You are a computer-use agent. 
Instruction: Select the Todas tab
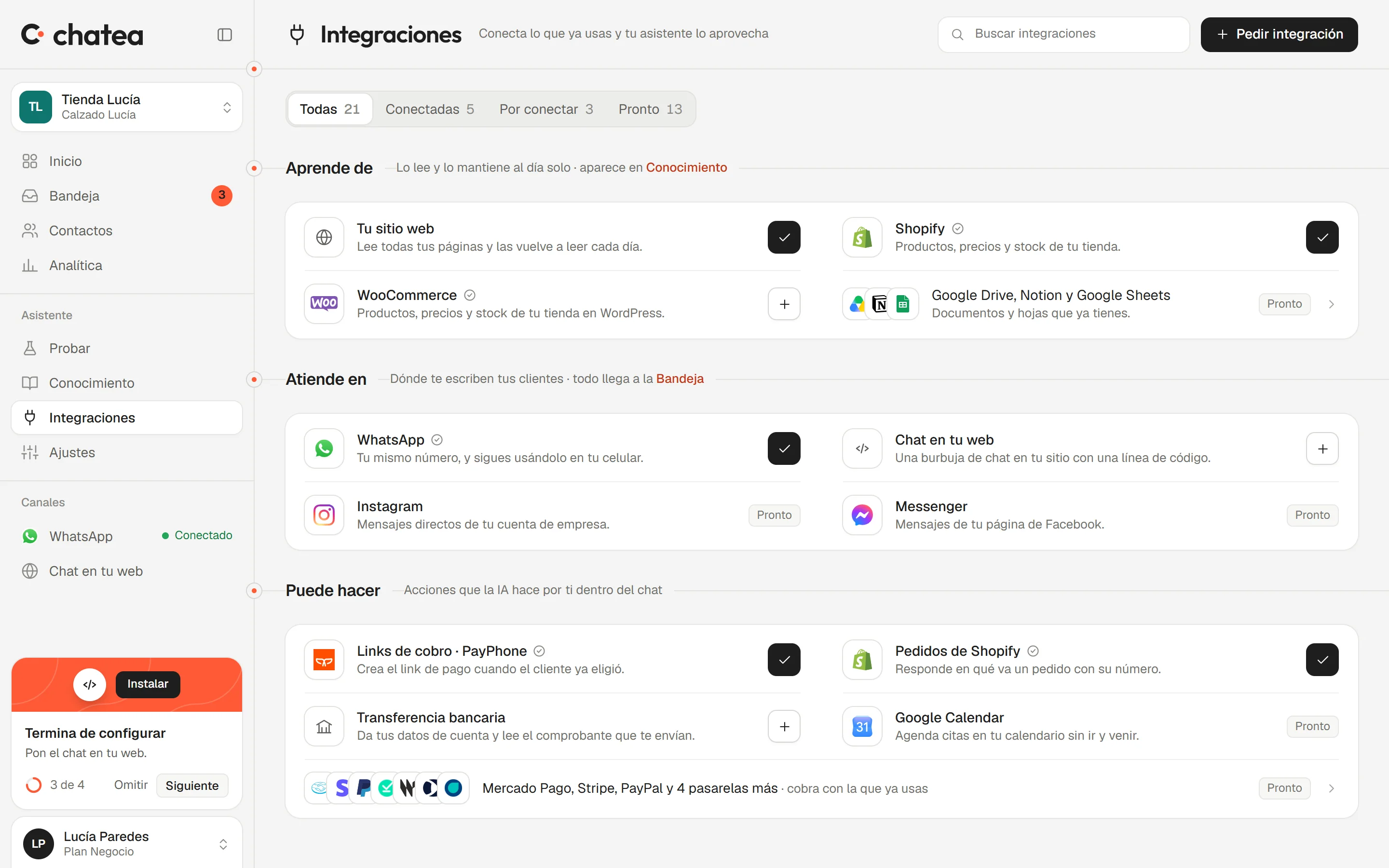click(329, 109)
